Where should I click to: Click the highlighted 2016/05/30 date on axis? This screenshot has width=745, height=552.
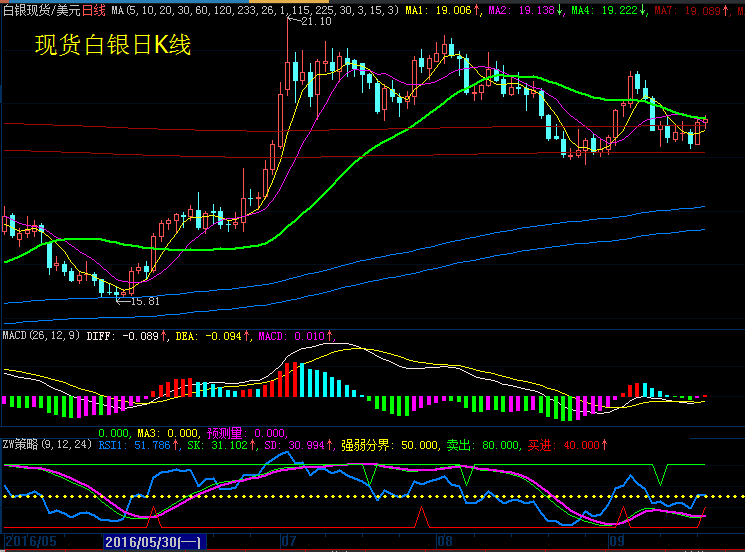coord(155,541)
